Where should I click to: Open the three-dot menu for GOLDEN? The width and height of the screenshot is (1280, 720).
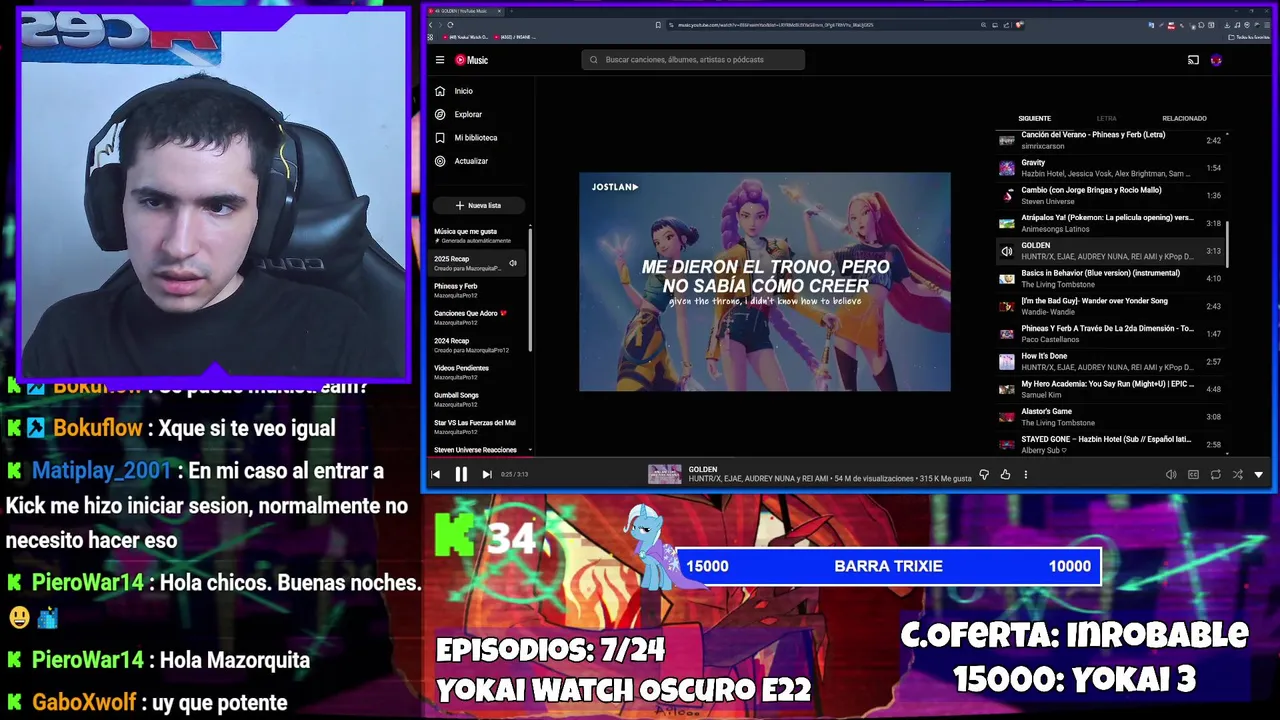(x=1025, y=475)
